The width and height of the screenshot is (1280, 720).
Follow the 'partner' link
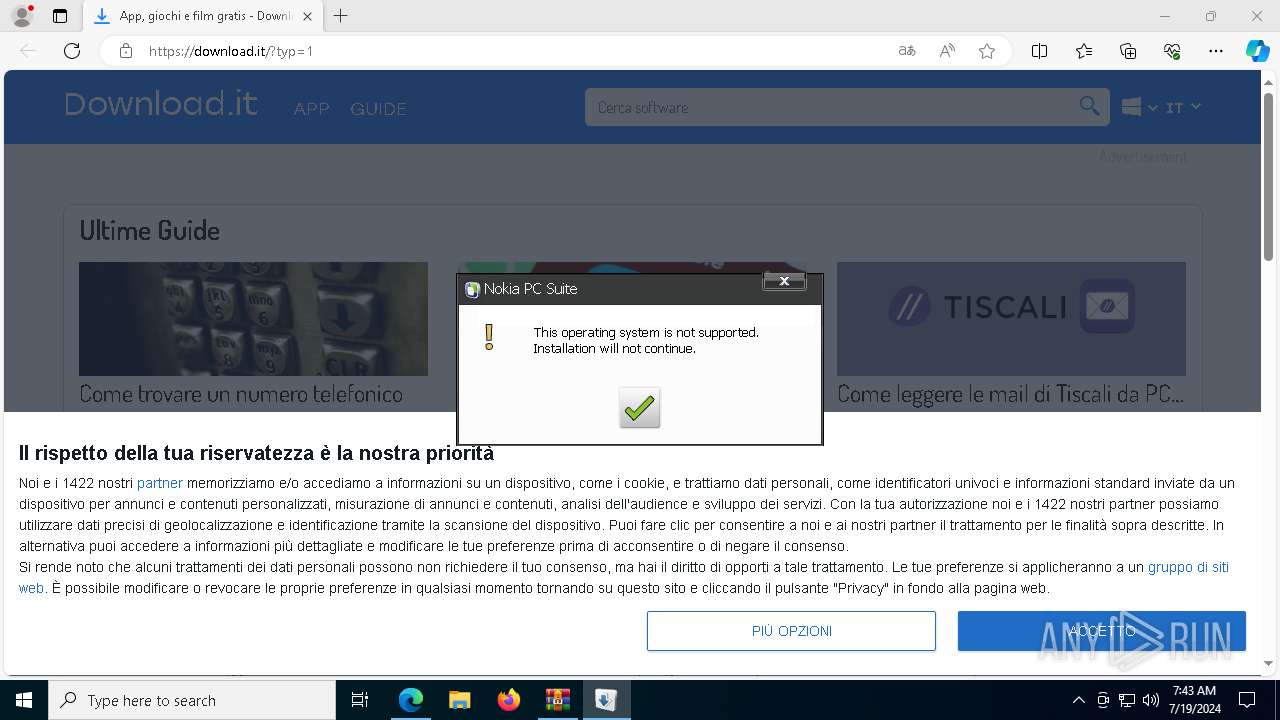160,483
